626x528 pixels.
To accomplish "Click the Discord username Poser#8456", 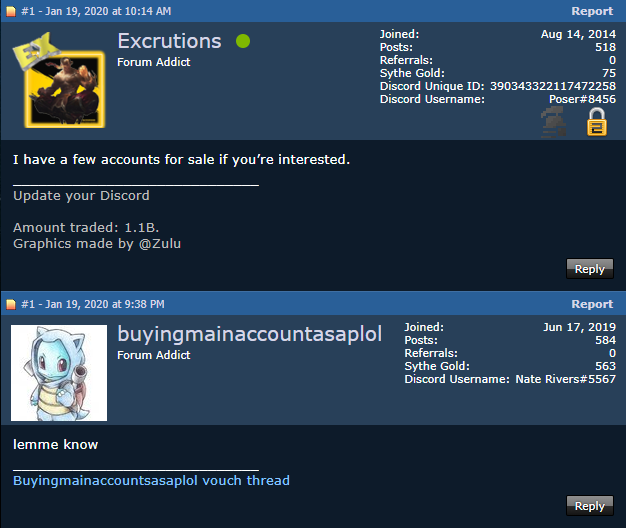I will tap(582, 99).
